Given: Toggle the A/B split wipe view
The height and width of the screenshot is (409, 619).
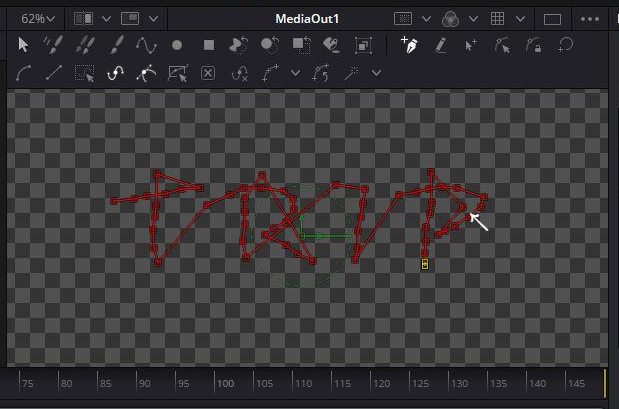Looking at the screenshot, I should pos(84,19).
